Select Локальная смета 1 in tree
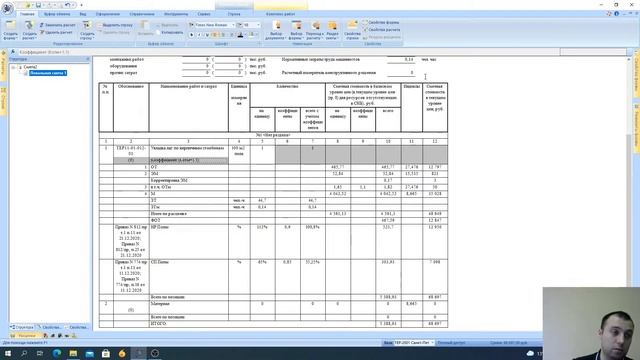The width and height of the screenshot is (640, 360). coord(48,73)
